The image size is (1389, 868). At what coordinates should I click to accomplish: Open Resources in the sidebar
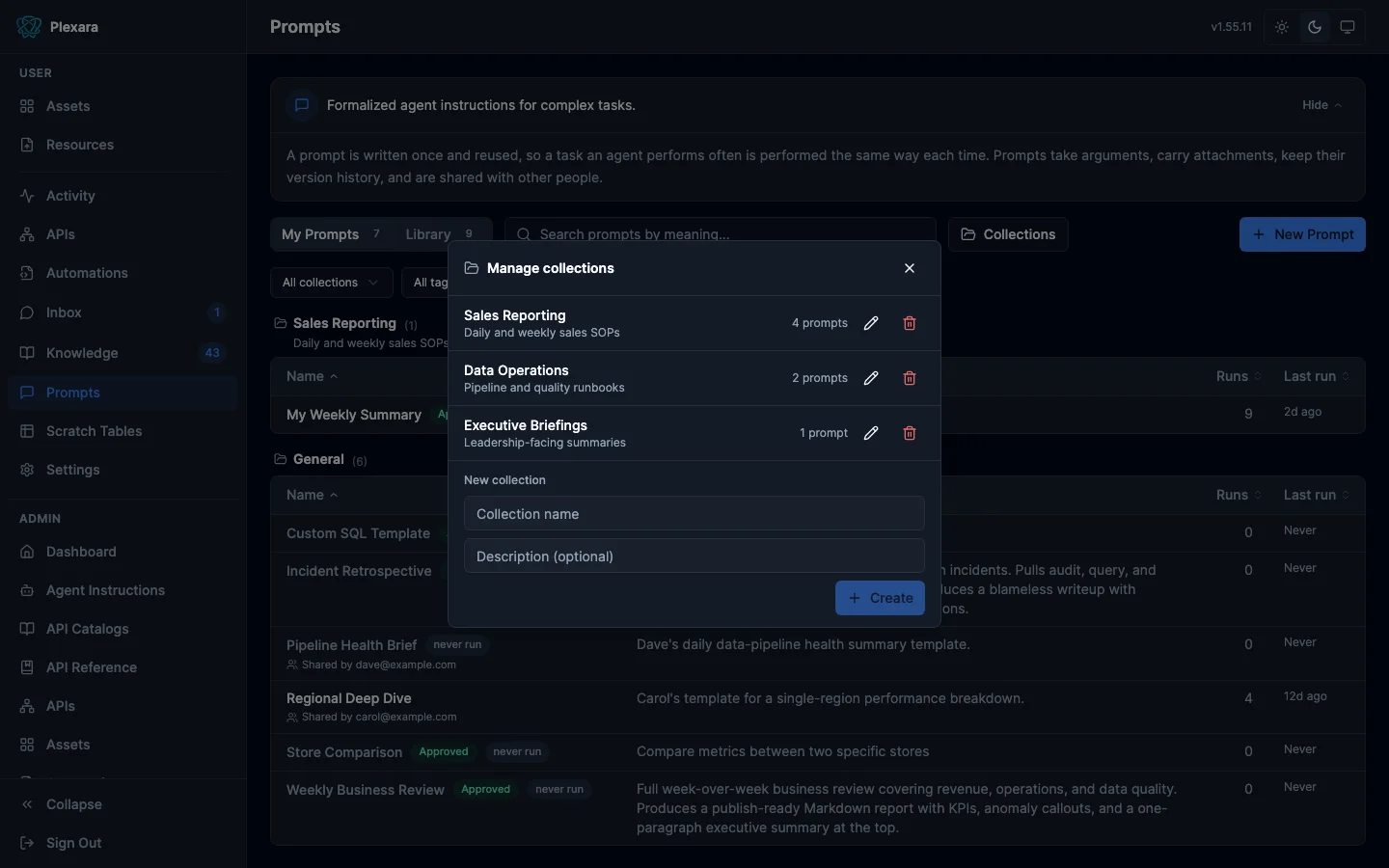point(123,145)
